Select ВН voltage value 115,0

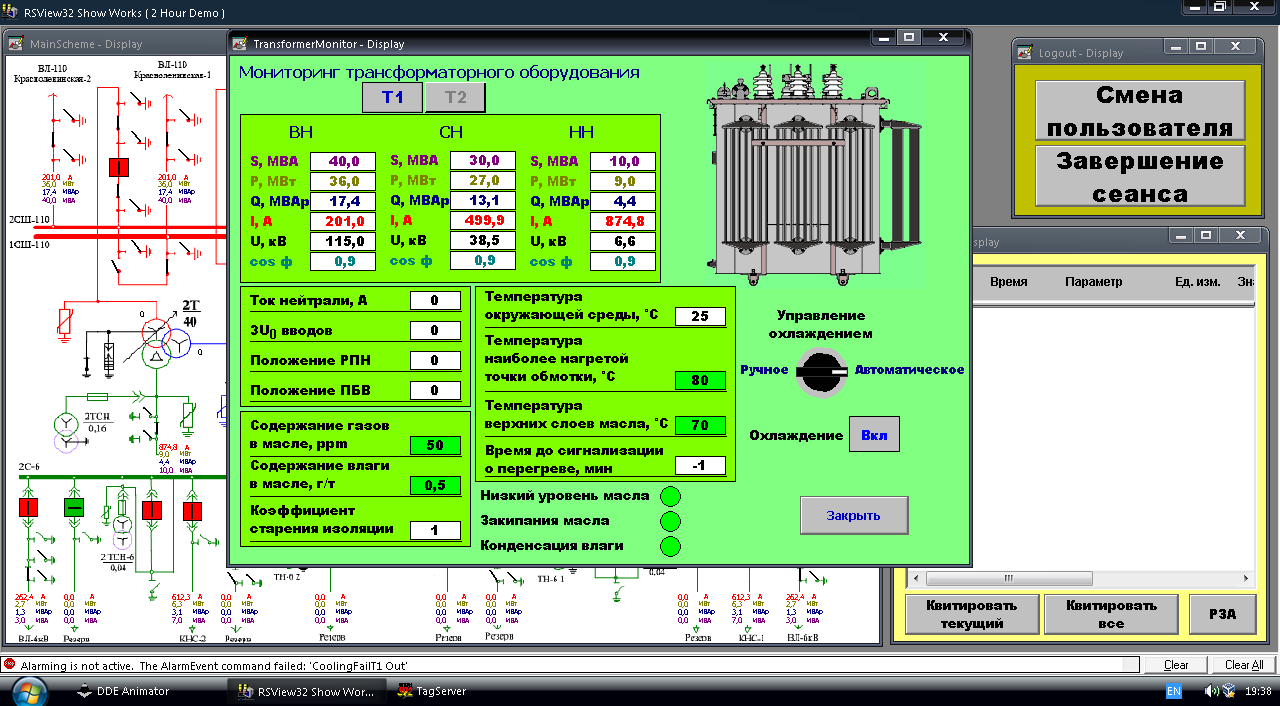pyautogui.click(x=343, y=241)
